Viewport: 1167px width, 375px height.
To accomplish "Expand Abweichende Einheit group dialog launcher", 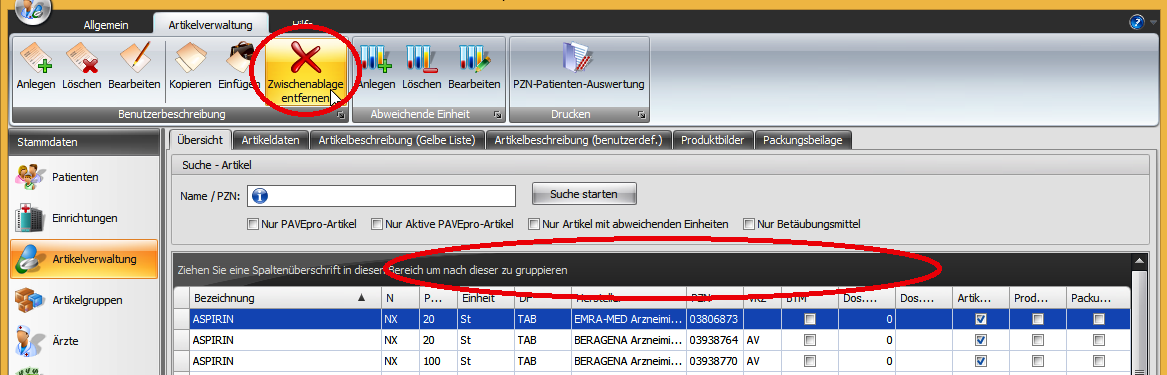I will click(497, 115).
